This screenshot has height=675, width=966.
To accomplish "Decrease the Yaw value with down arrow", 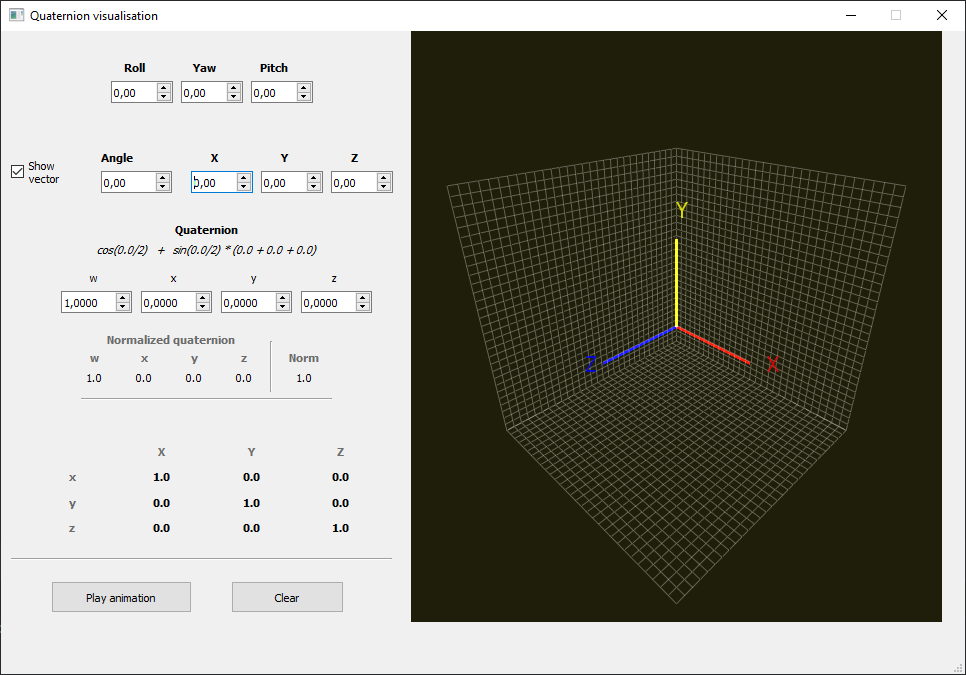I will point(234,97).
